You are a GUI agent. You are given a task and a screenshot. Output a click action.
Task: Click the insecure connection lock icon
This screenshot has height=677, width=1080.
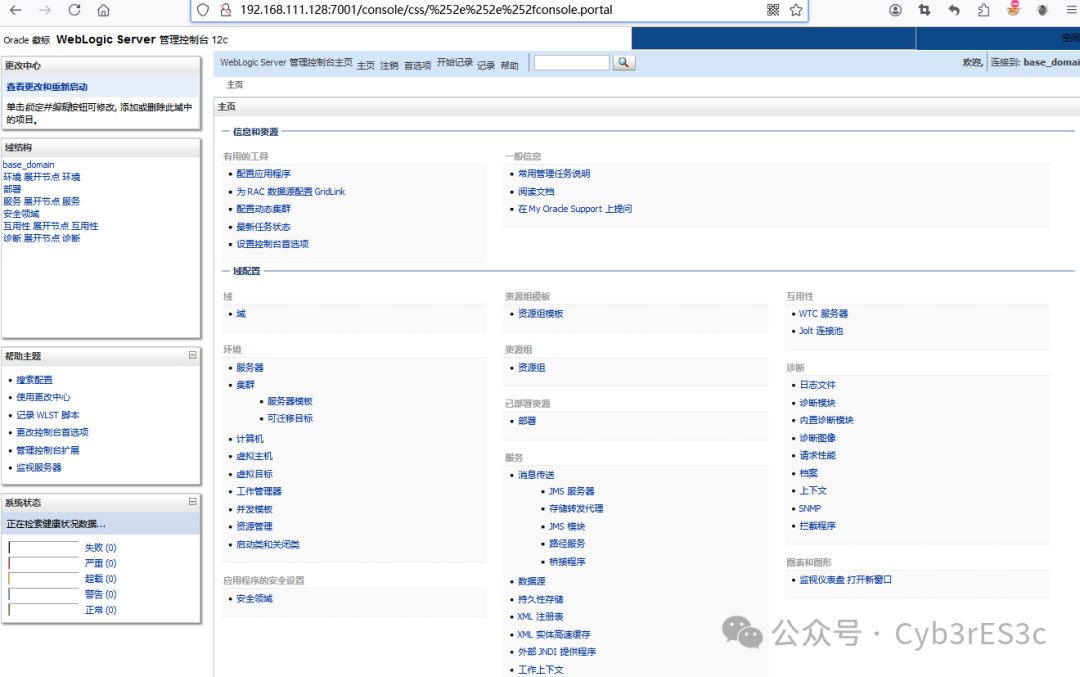(225, 10)
